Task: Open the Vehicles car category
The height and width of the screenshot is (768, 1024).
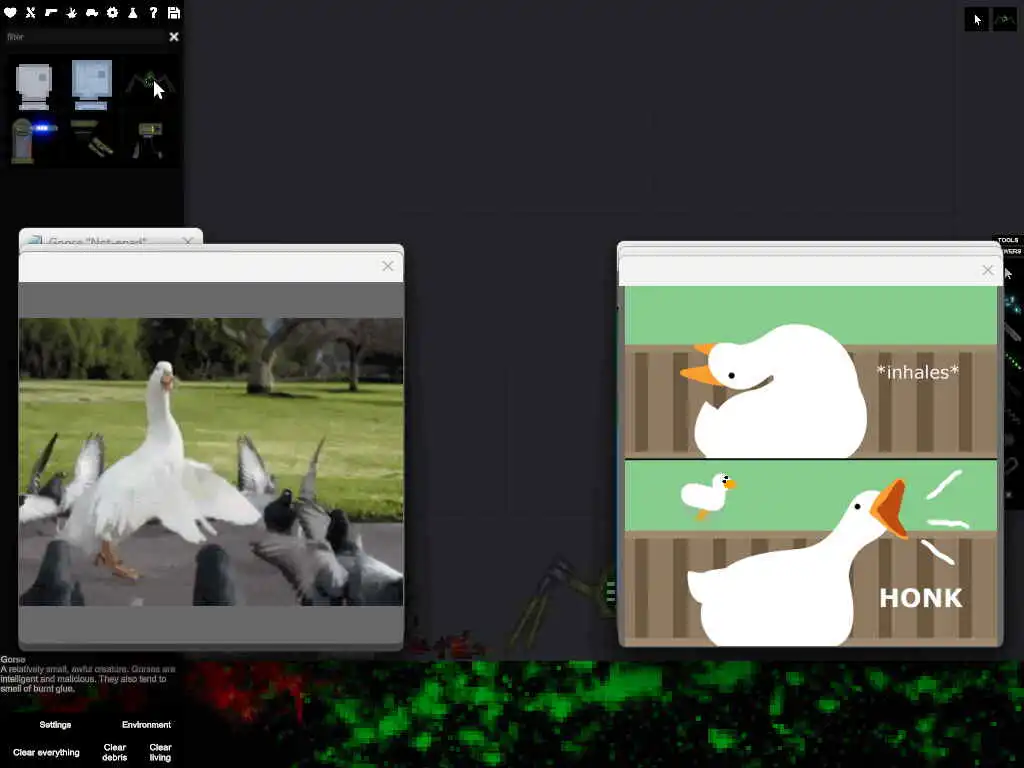Action: 92,12
